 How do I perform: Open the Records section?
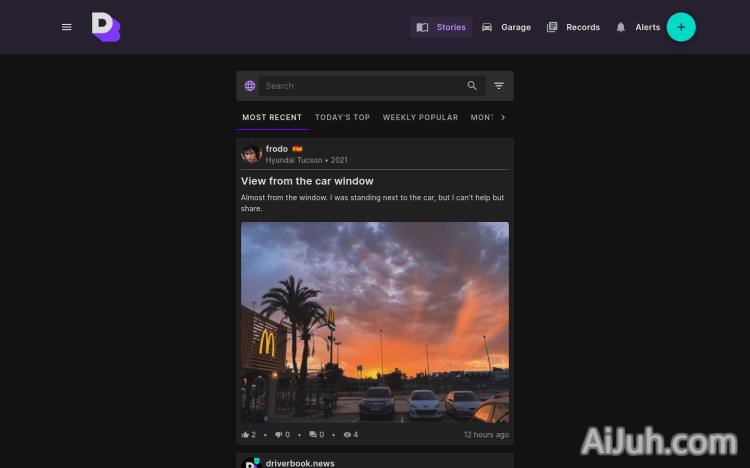[x=573, y=27]
